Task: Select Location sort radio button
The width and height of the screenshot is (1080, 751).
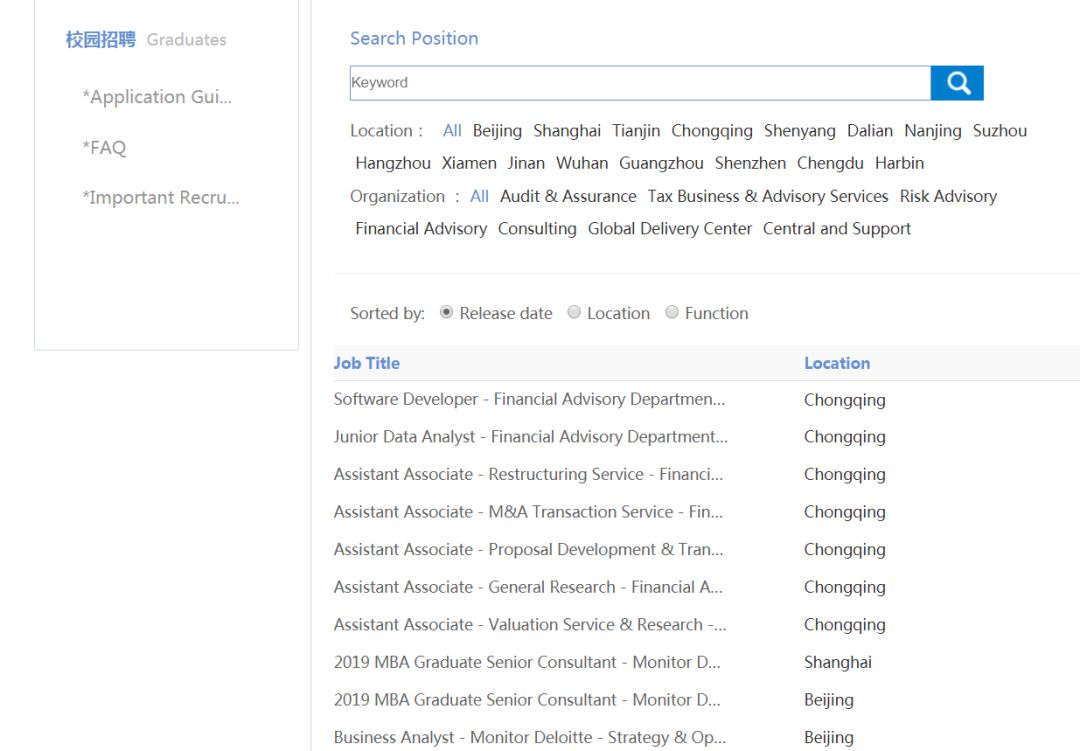Action: [x=574, y=313]
